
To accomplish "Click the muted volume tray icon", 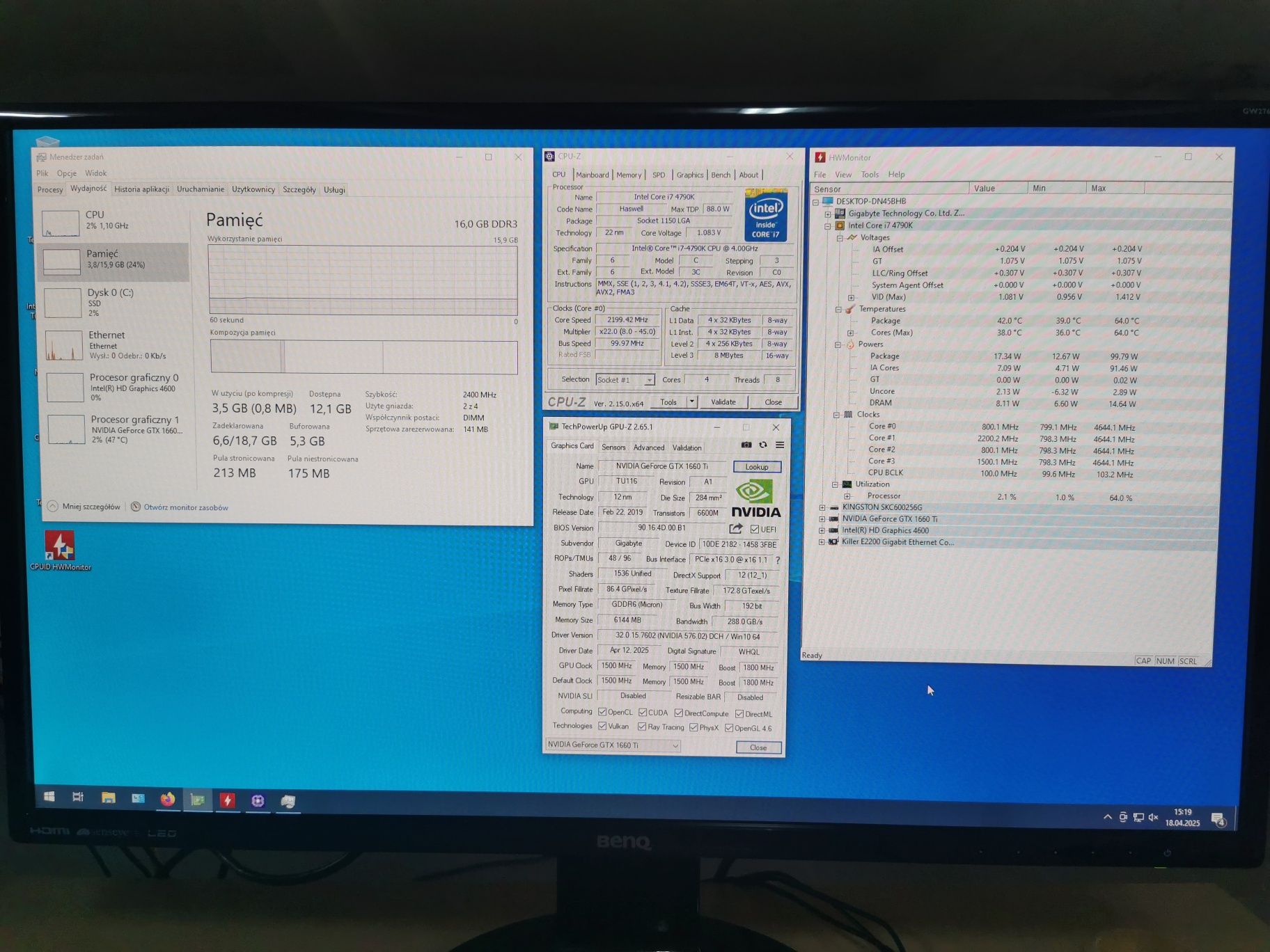I will tap(1153, 817).
